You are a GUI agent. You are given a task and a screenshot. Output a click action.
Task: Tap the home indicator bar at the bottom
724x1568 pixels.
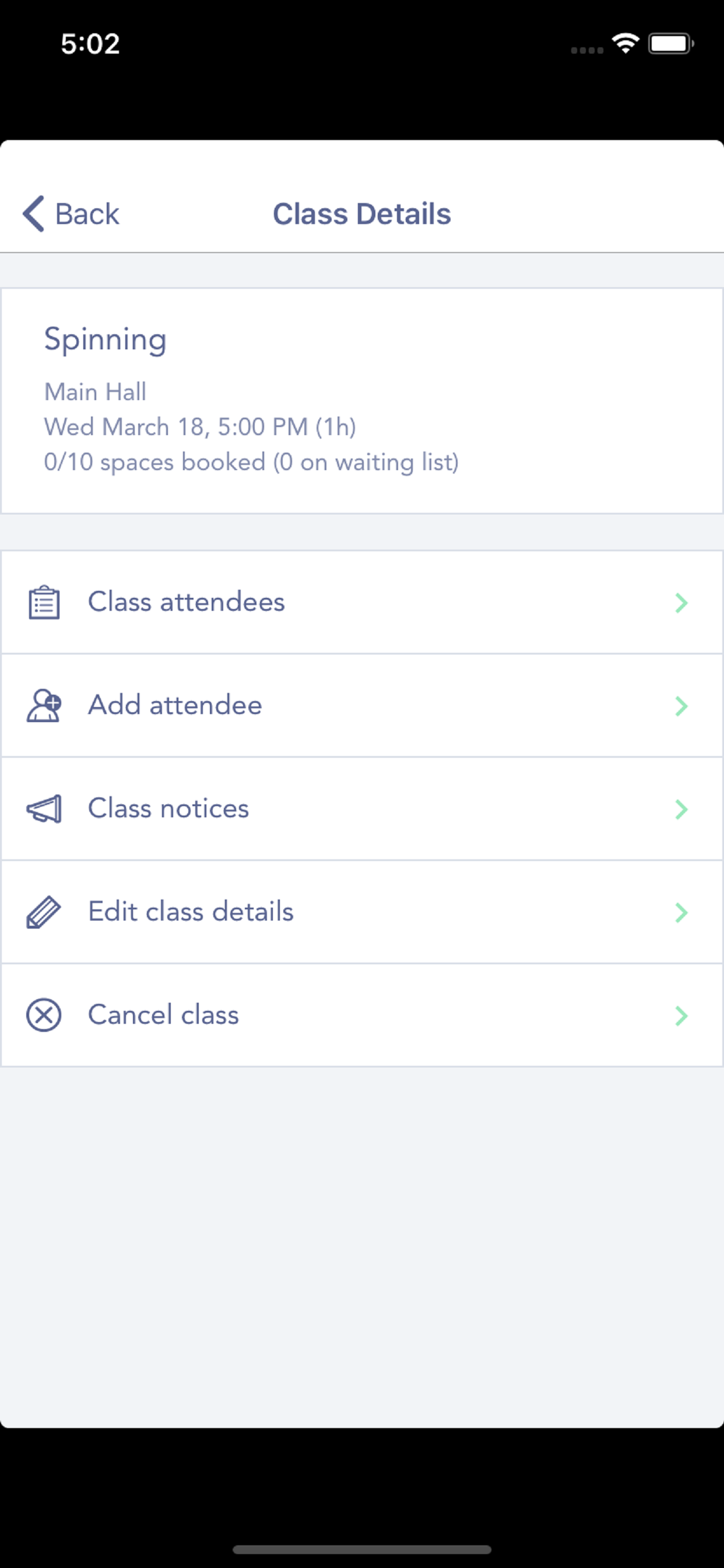362,1549
